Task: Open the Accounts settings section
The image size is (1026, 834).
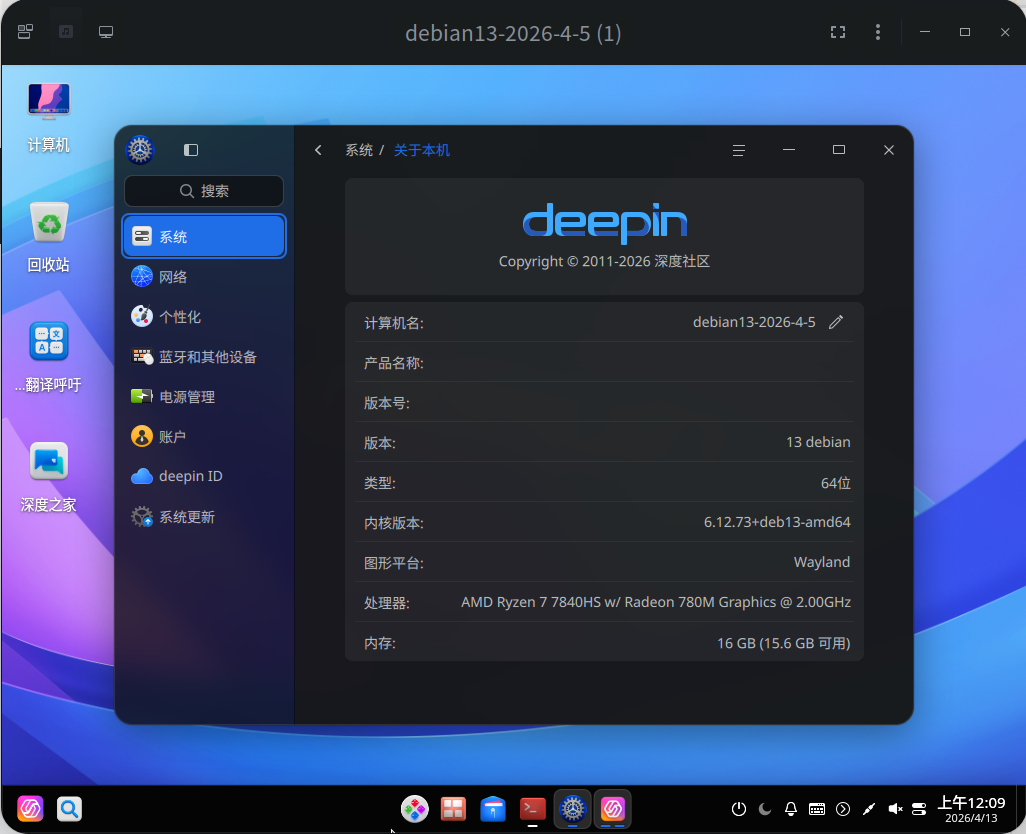Action: pos(172,437)
